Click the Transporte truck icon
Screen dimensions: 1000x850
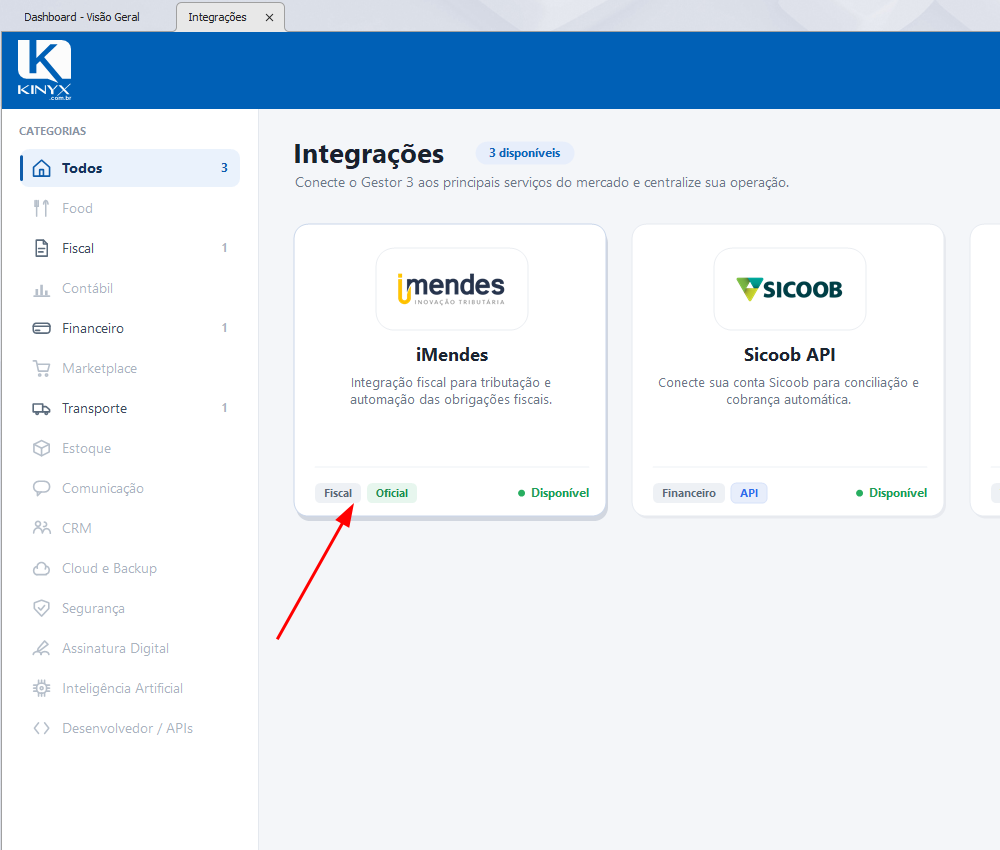tap(41, 409)
